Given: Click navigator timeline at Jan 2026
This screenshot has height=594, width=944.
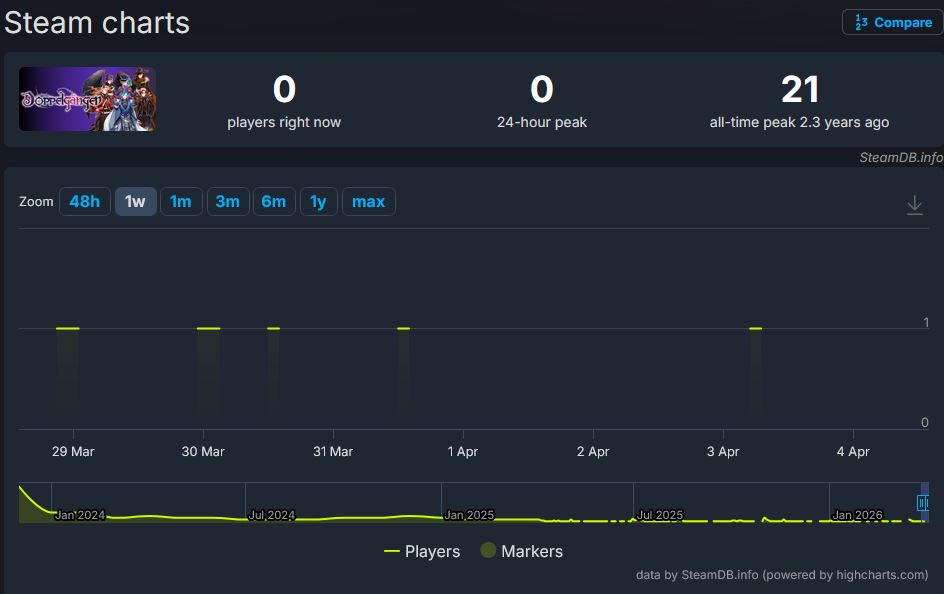Looking at the screenshot, I should [857, 515].
